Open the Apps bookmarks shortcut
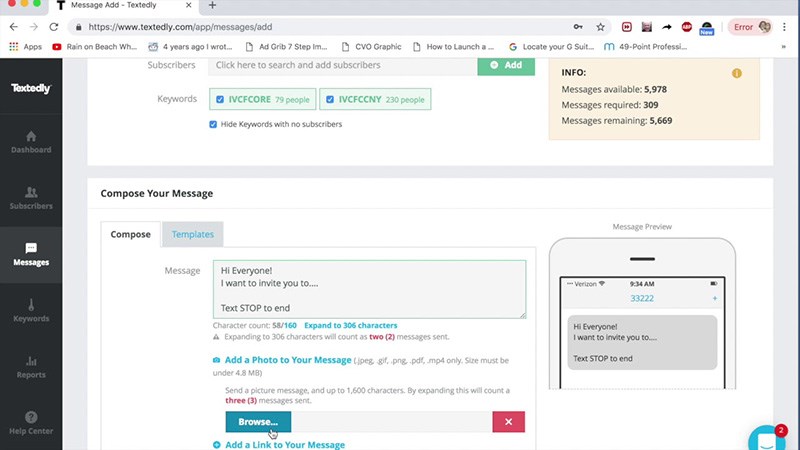Image resolution: width=800 pixels, height=450 pixels. 26,46
